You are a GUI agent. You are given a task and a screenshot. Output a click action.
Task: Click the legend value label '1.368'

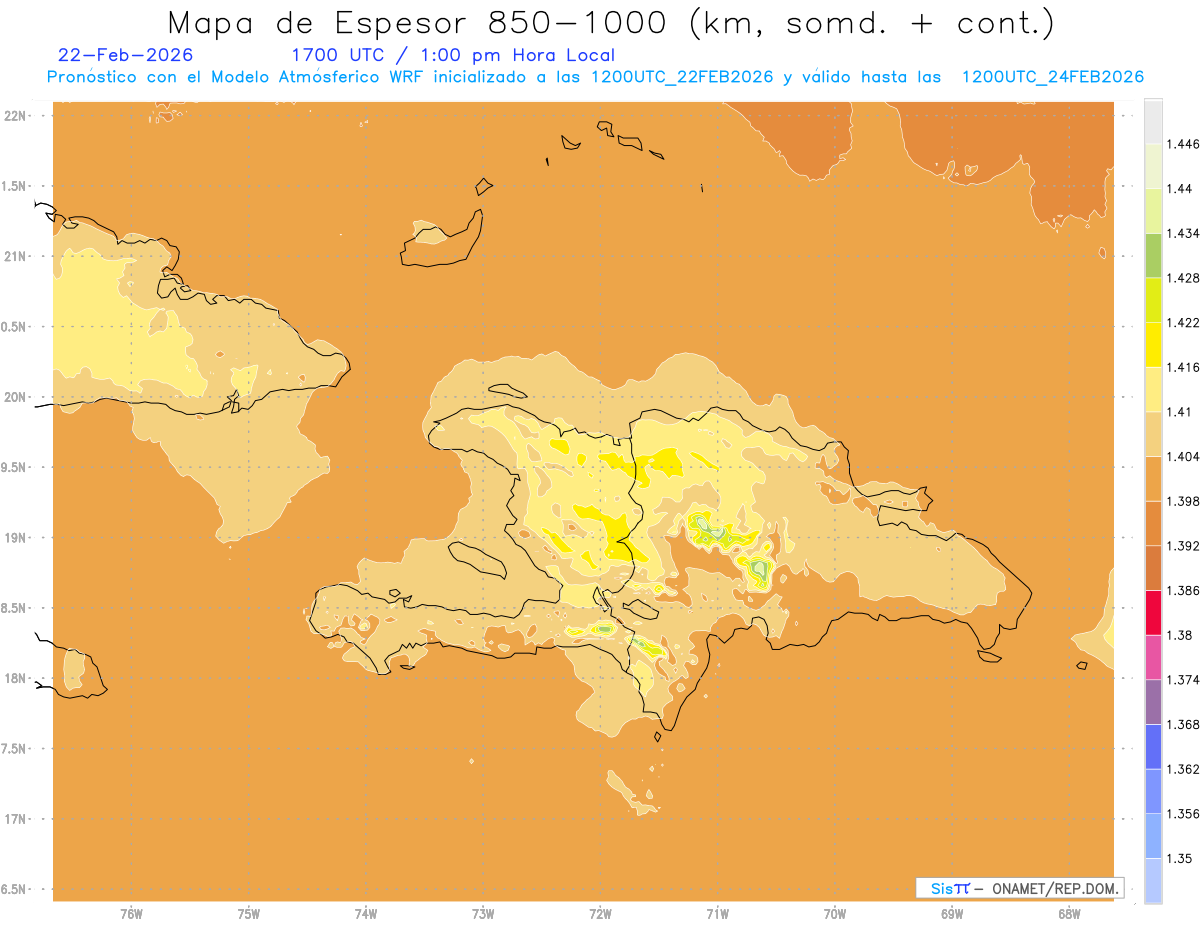1183,725
